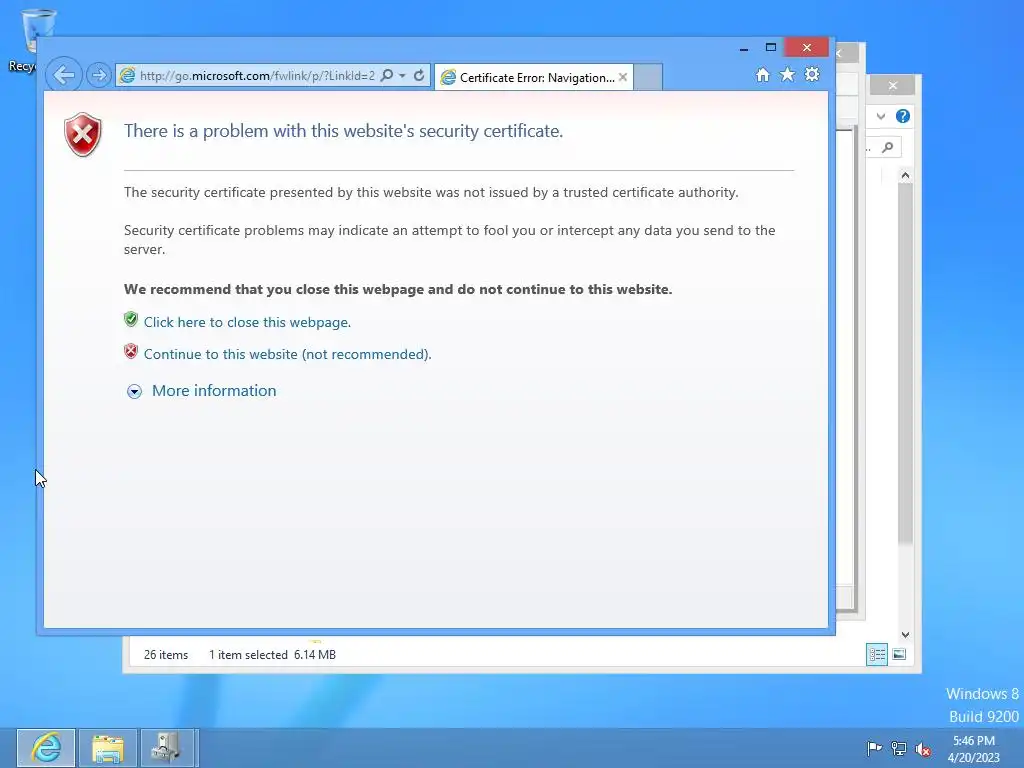Open Favorites star icon
1024x768 pixels.
pyautogui.click(x=788, y=74)
